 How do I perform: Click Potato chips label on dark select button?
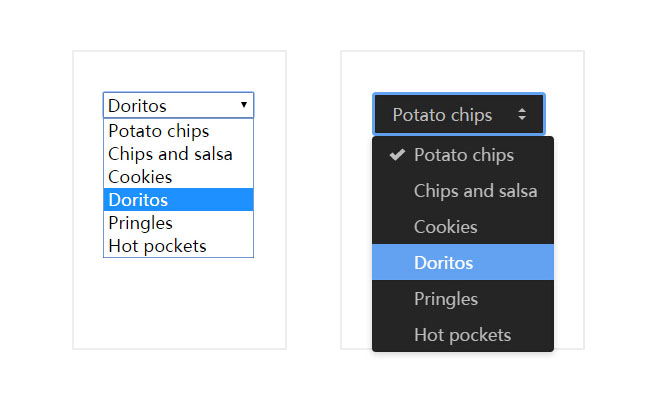pyautogui.click(x=442, y=115)
